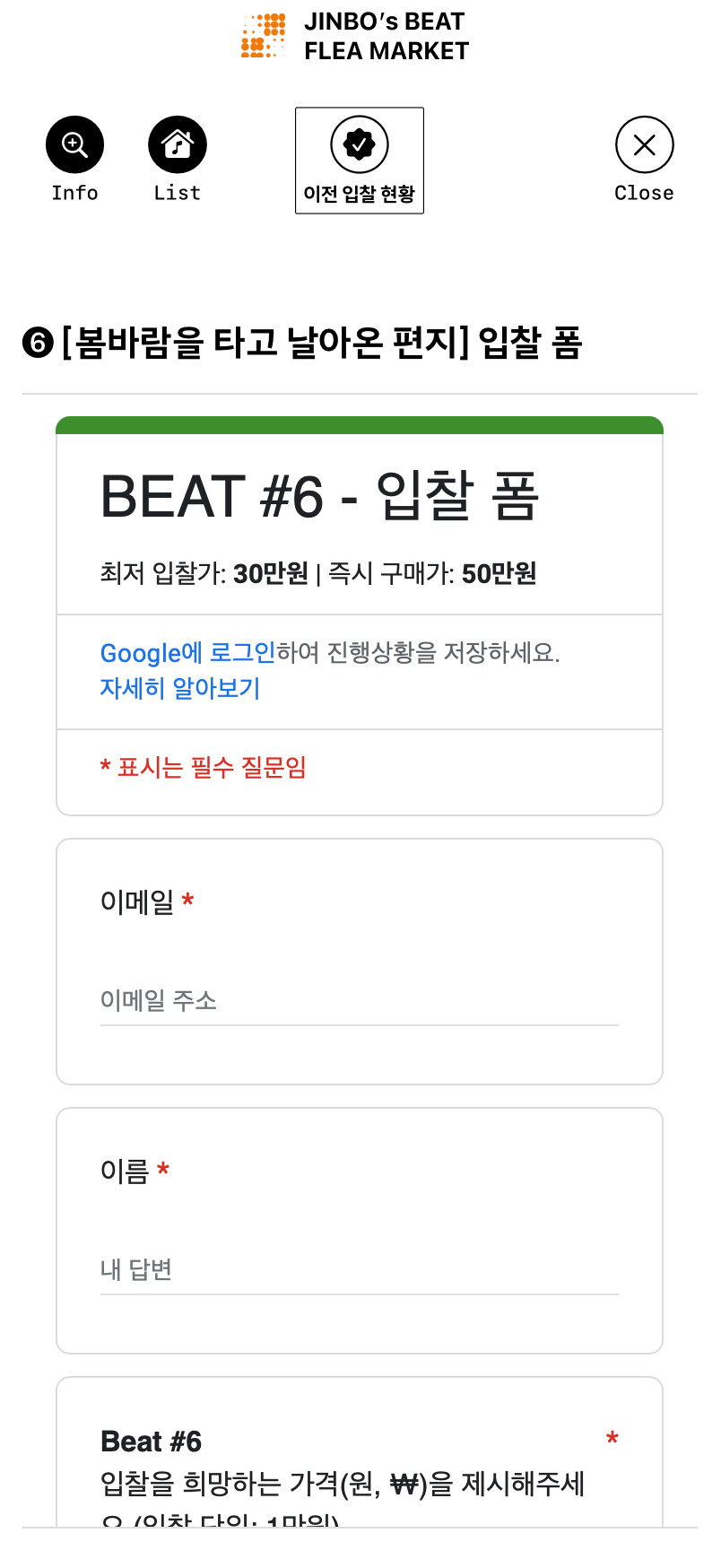Click the JINBO's BEAT FLEA MARKET title text
This screenshot has height=1568, width=721.
(x=387, y=36)
